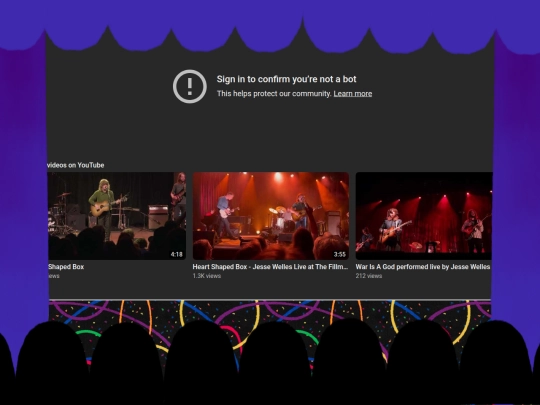Click the 3:55 duration badge

340,255
